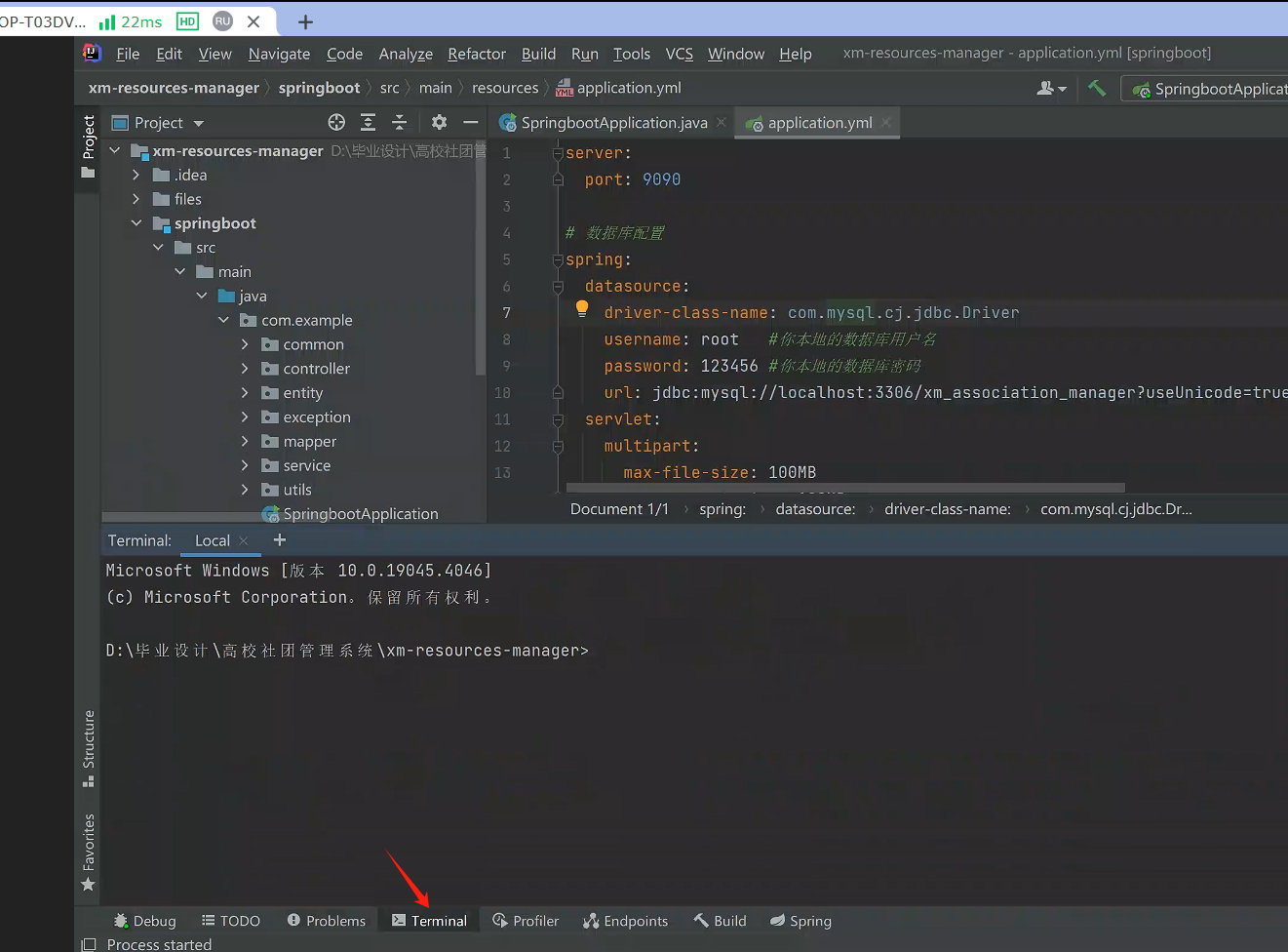
Task: Fold the server block in editor gutter
Action: 558,153
